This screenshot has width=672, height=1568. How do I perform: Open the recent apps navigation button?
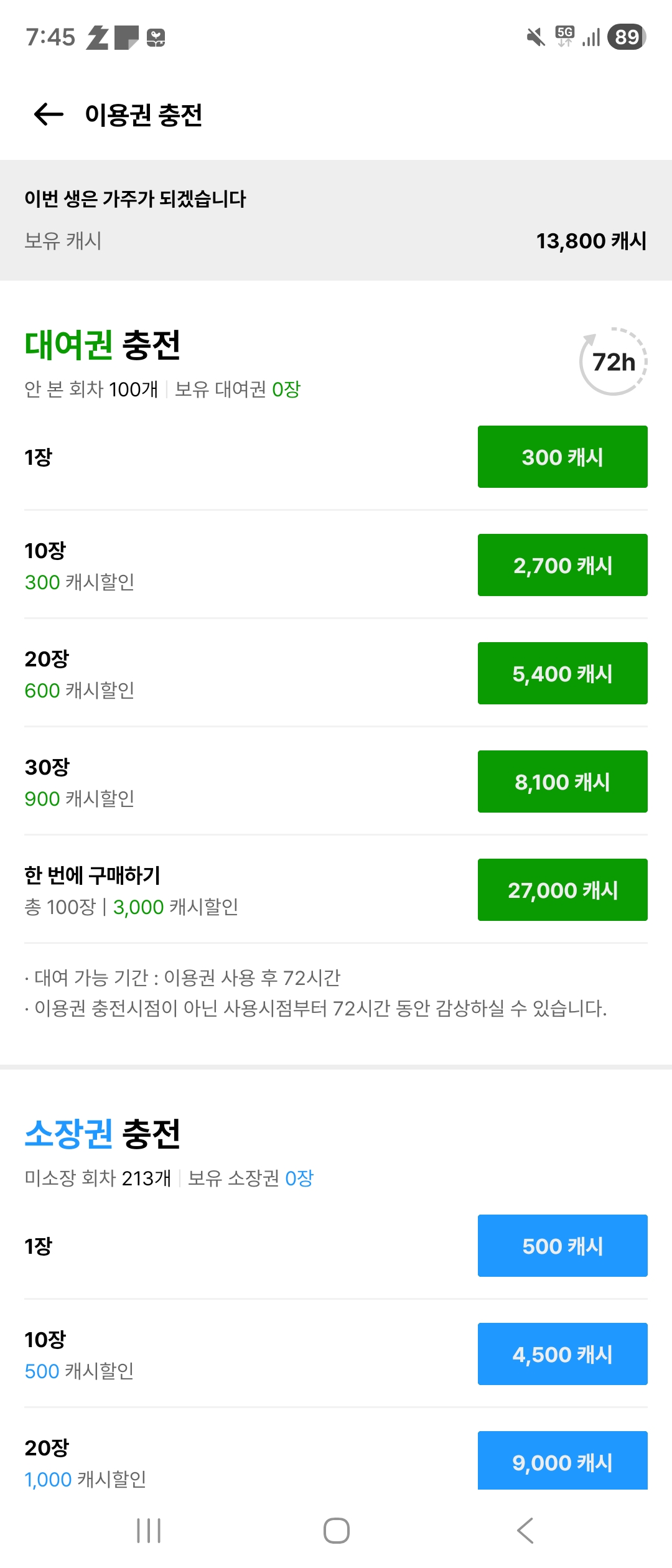point(149,1530)
